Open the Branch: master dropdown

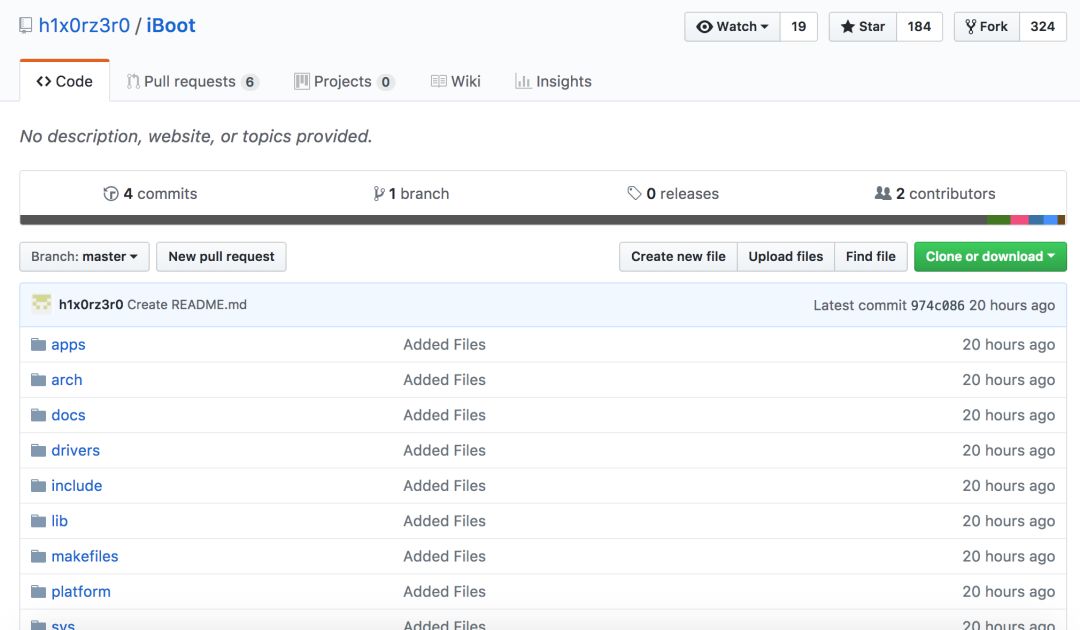pyautogui.click(x=84, y=257)
